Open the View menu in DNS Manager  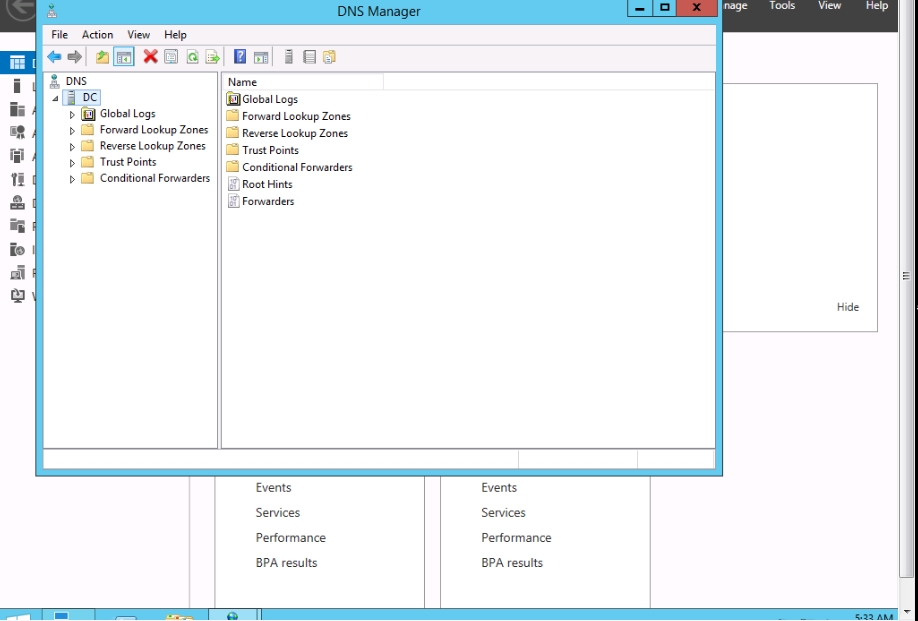[138, 35]
